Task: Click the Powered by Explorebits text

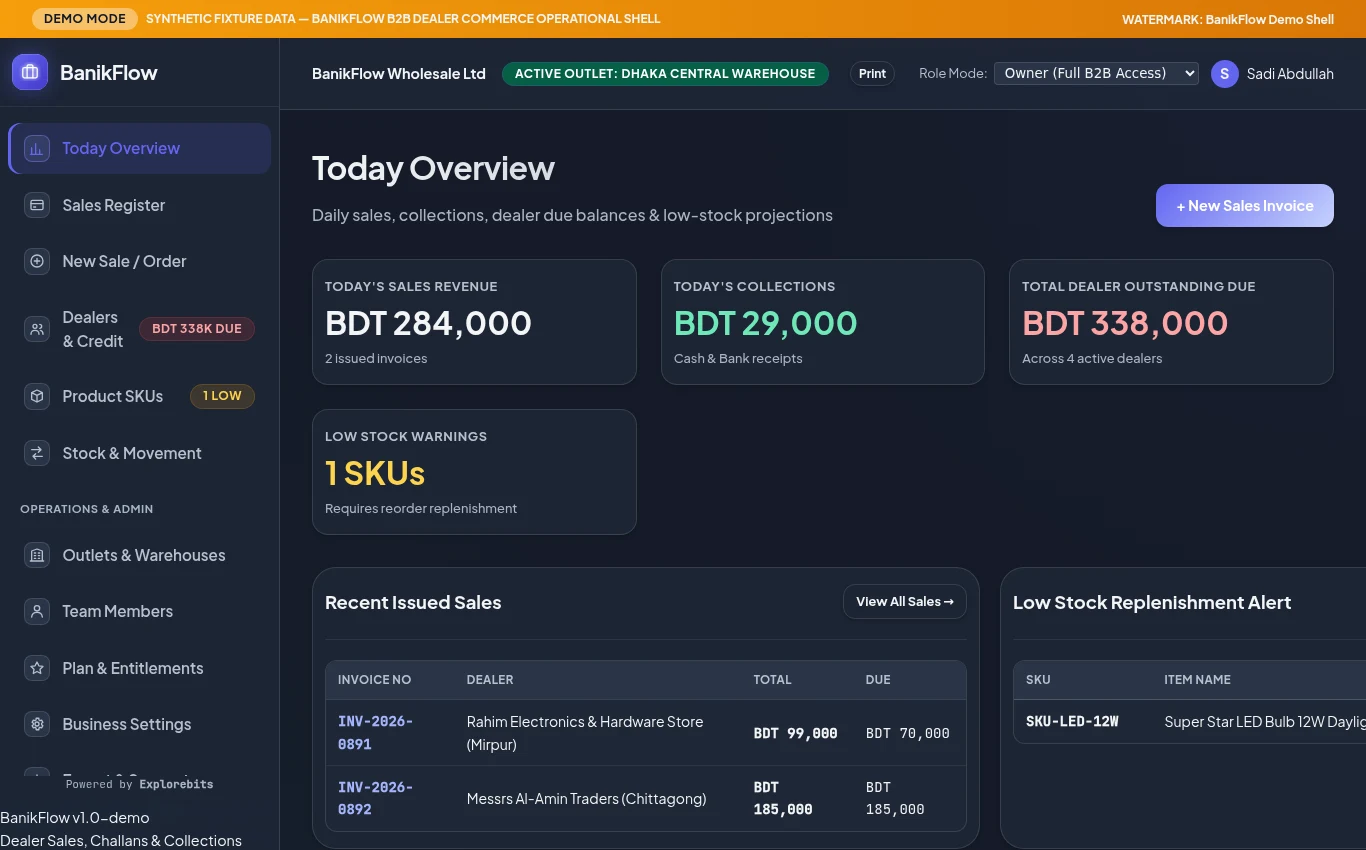Action: tap(139, 784)
